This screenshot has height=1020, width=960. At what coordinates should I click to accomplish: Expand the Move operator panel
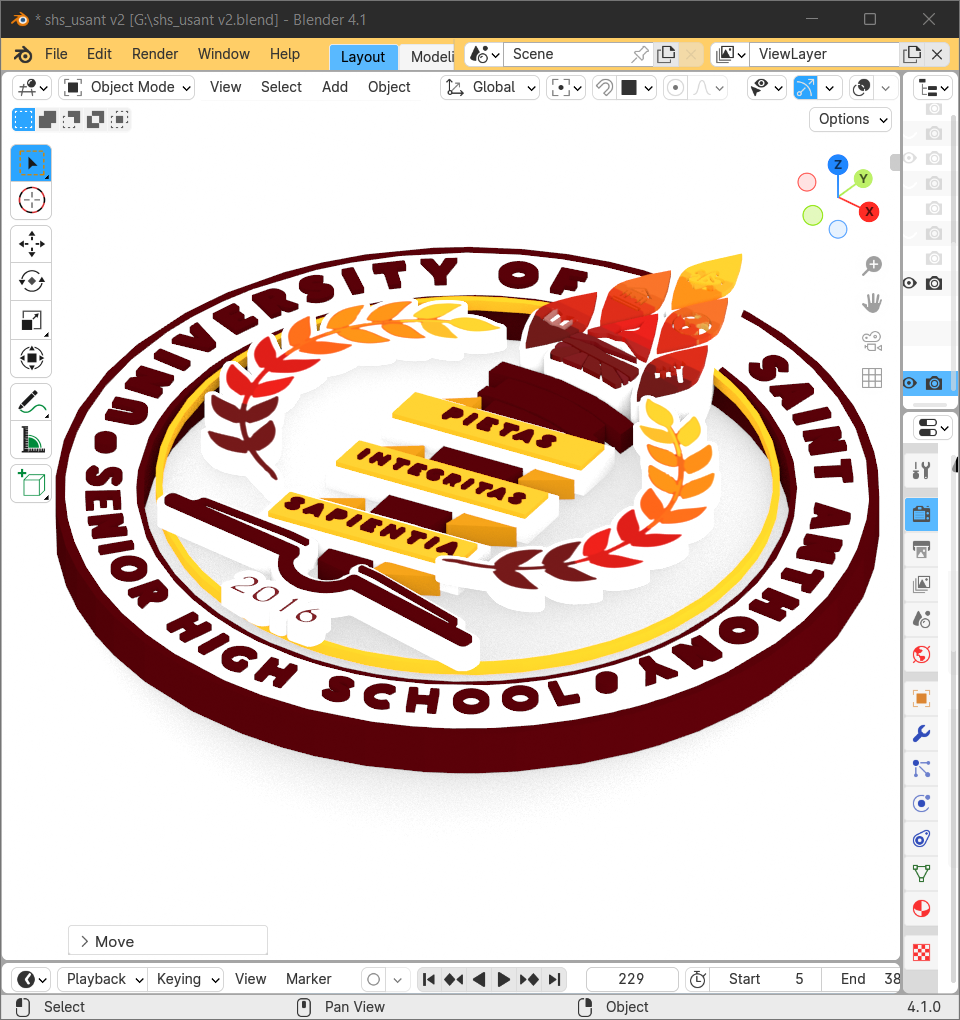pos(168,941)
